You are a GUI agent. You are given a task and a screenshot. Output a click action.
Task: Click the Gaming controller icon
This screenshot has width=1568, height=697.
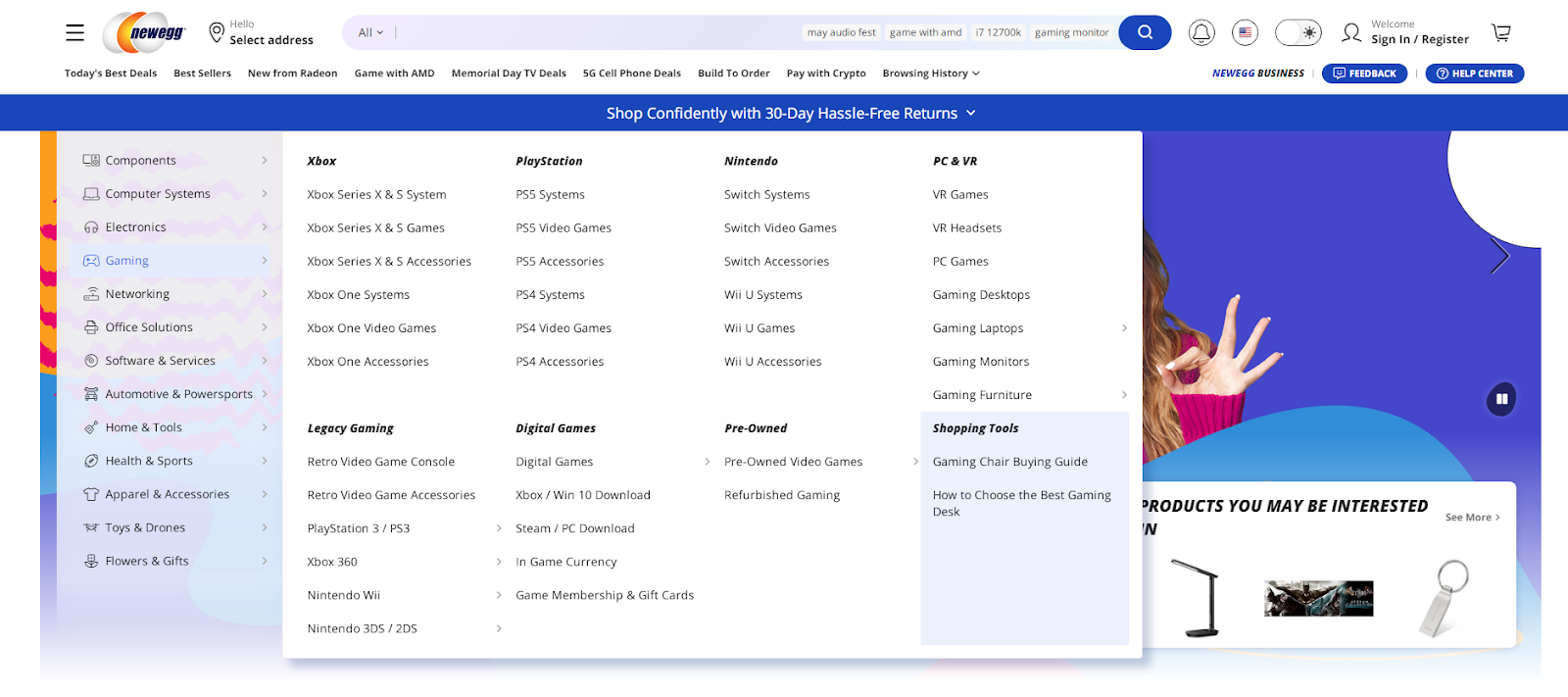[x=91, y=261]
